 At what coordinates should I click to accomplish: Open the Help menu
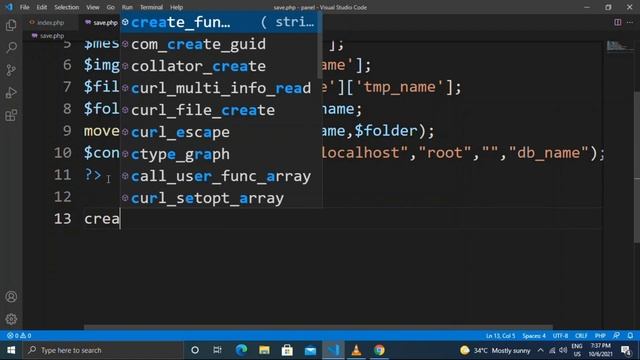point(176,7)
